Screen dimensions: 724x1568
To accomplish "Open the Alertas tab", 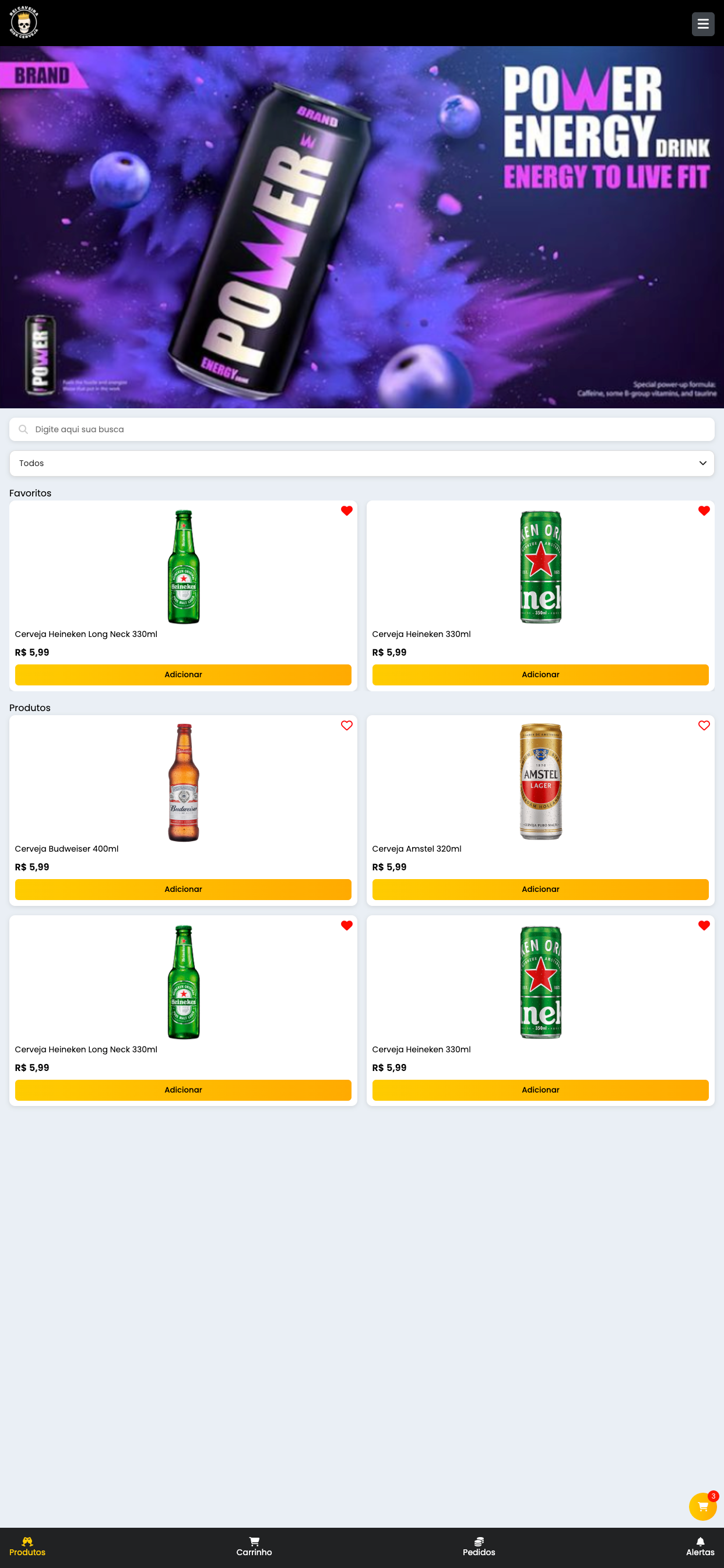I will tap(700, 1546).
